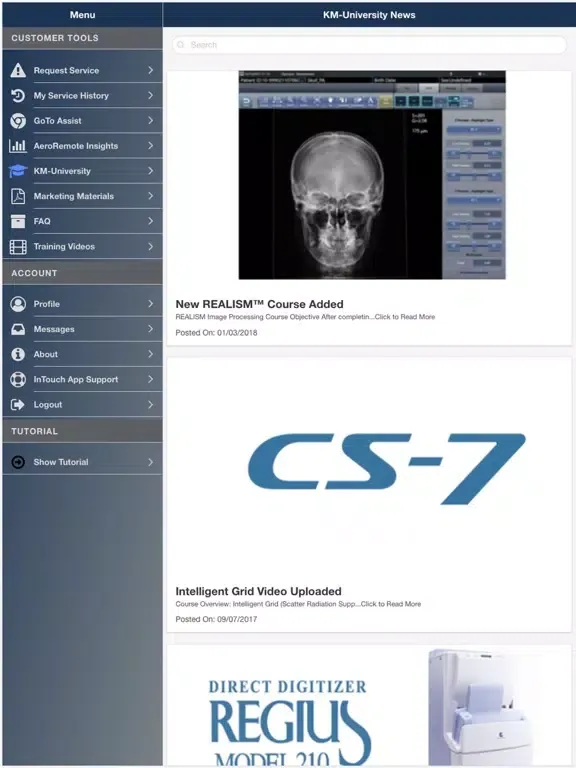Click the Request Service warning triangle icon
This screenshot has height=768, width=576.
click(18, 71)
